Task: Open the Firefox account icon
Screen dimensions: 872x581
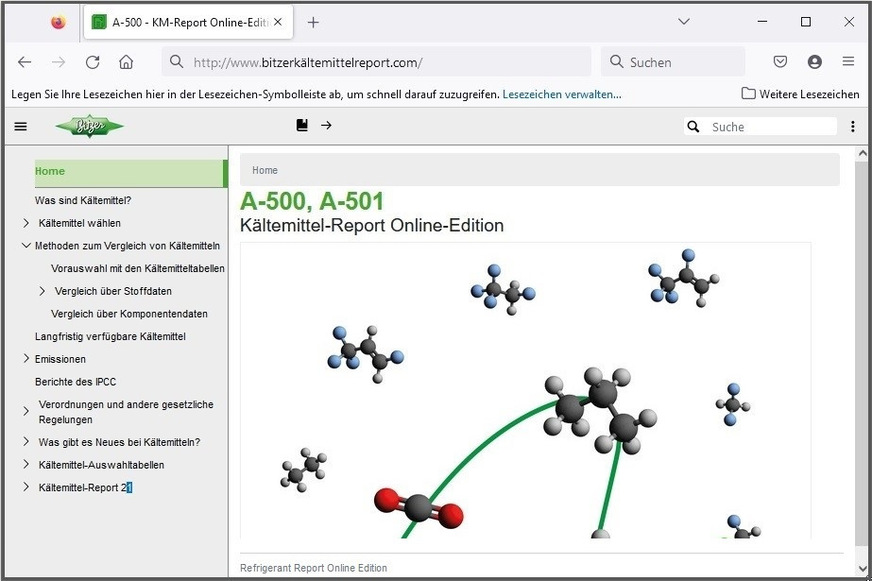Action: click(814, 62)
